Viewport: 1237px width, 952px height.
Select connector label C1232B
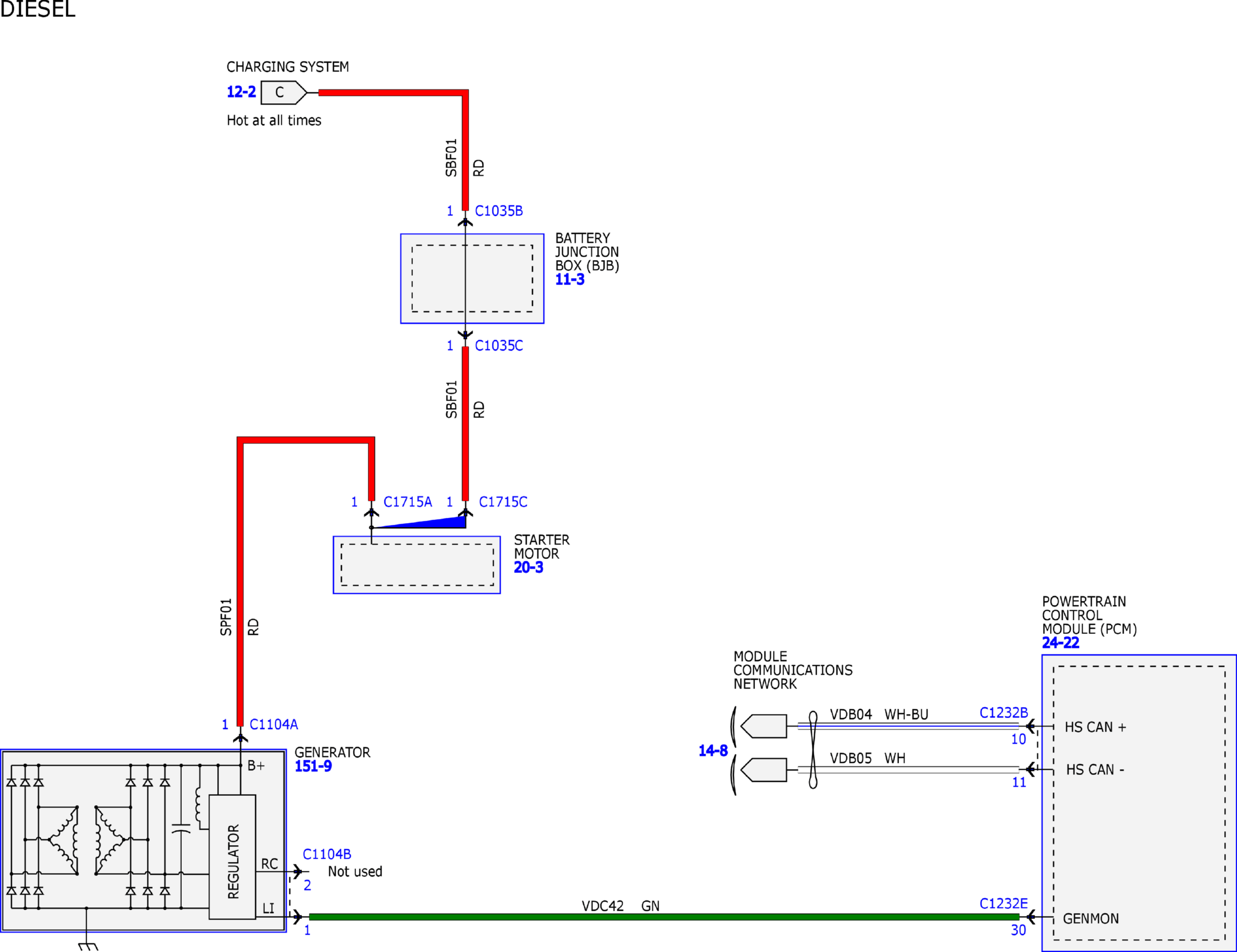[x=1004, y=712]
